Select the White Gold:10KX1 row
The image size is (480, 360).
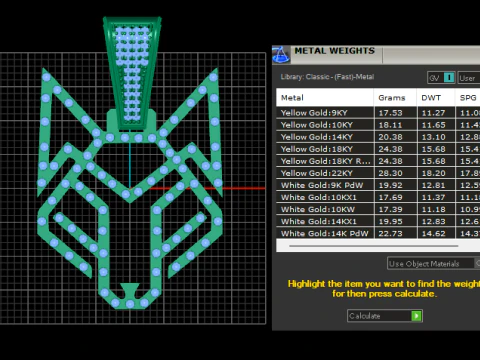pyautogui.click(x=378, y=197)
